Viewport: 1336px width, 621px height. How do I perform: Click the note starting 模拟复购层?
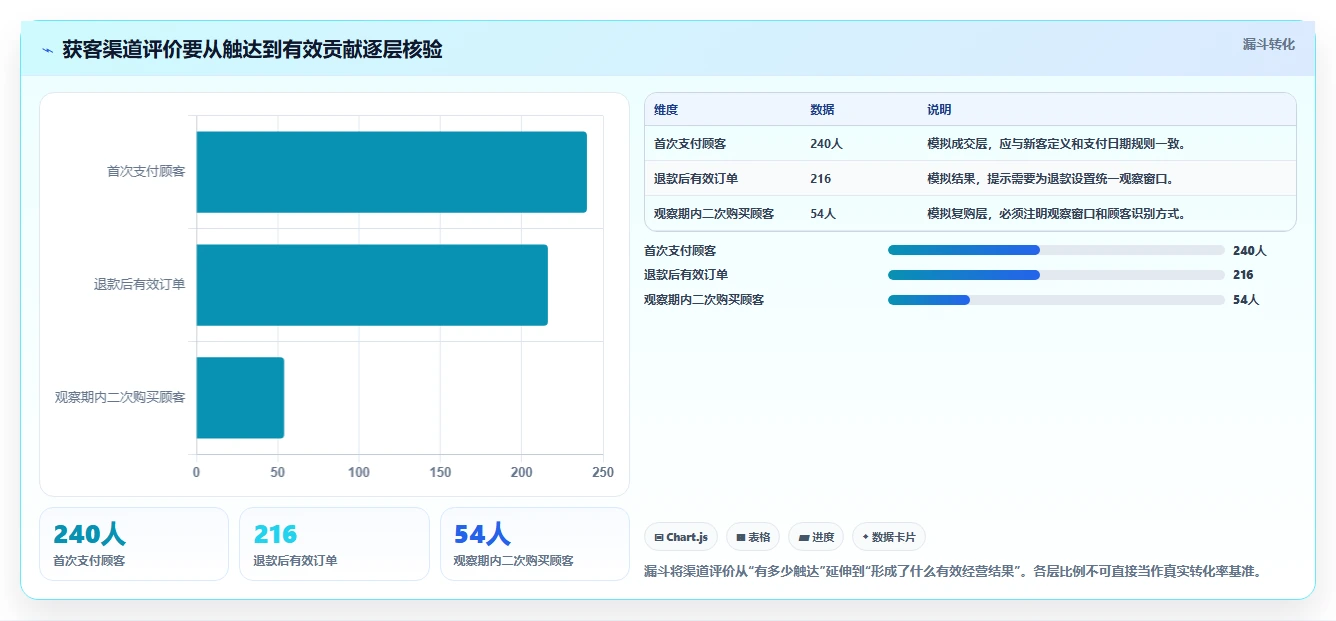(1057, 214)
